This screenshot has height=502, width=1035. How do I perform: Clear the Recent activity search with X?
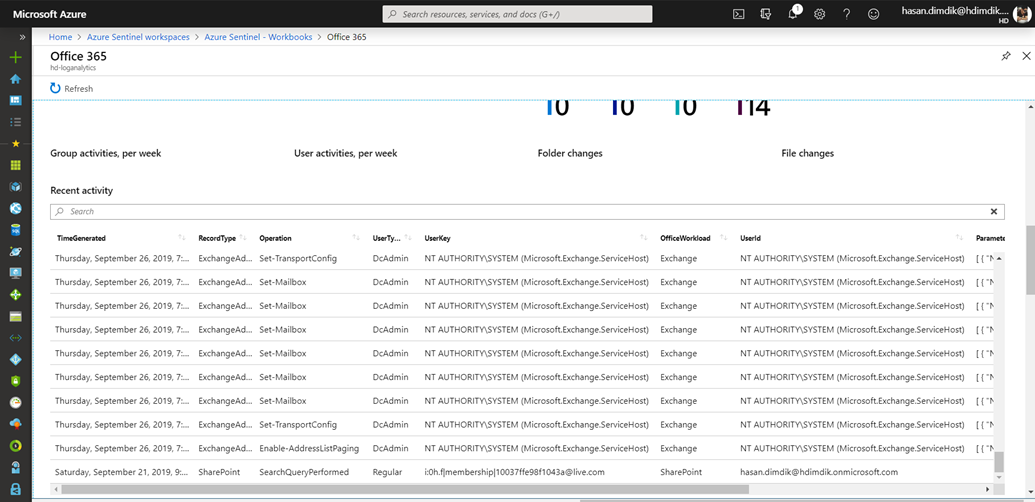click(x=994, y=212)
